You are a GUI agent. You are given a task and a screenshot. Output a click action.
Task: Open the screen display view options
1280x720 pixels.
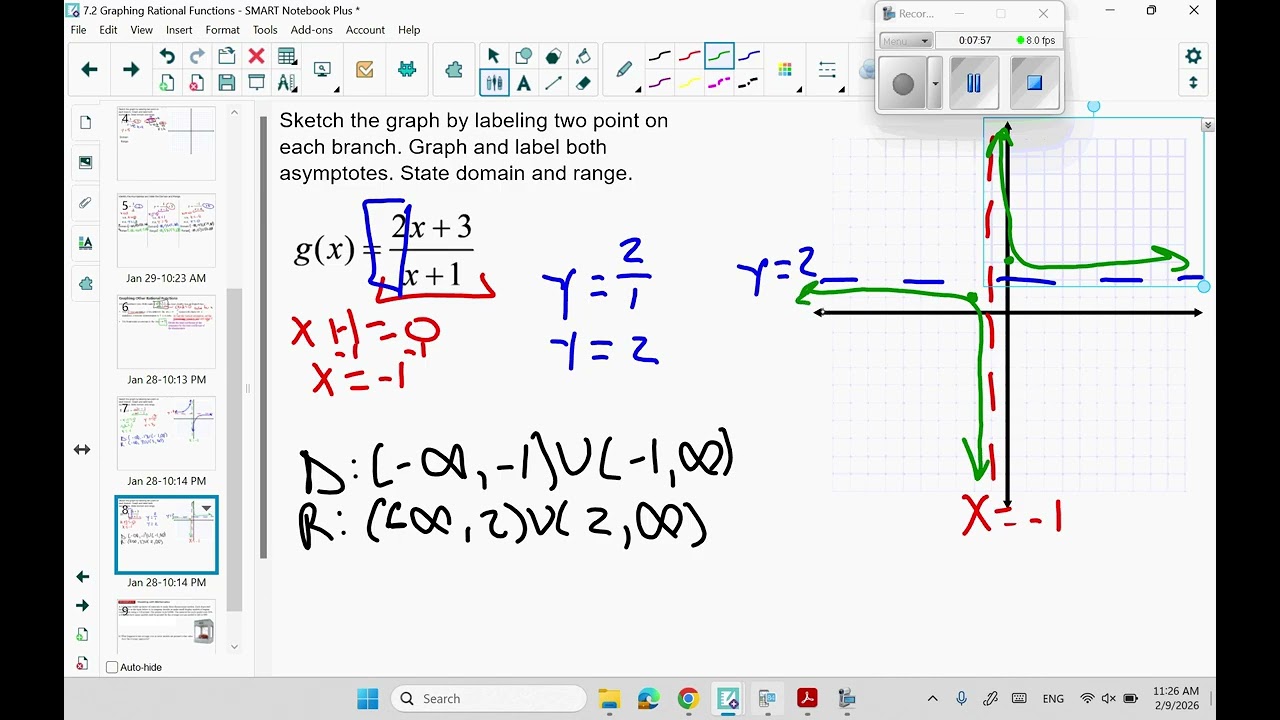point(323,69)
